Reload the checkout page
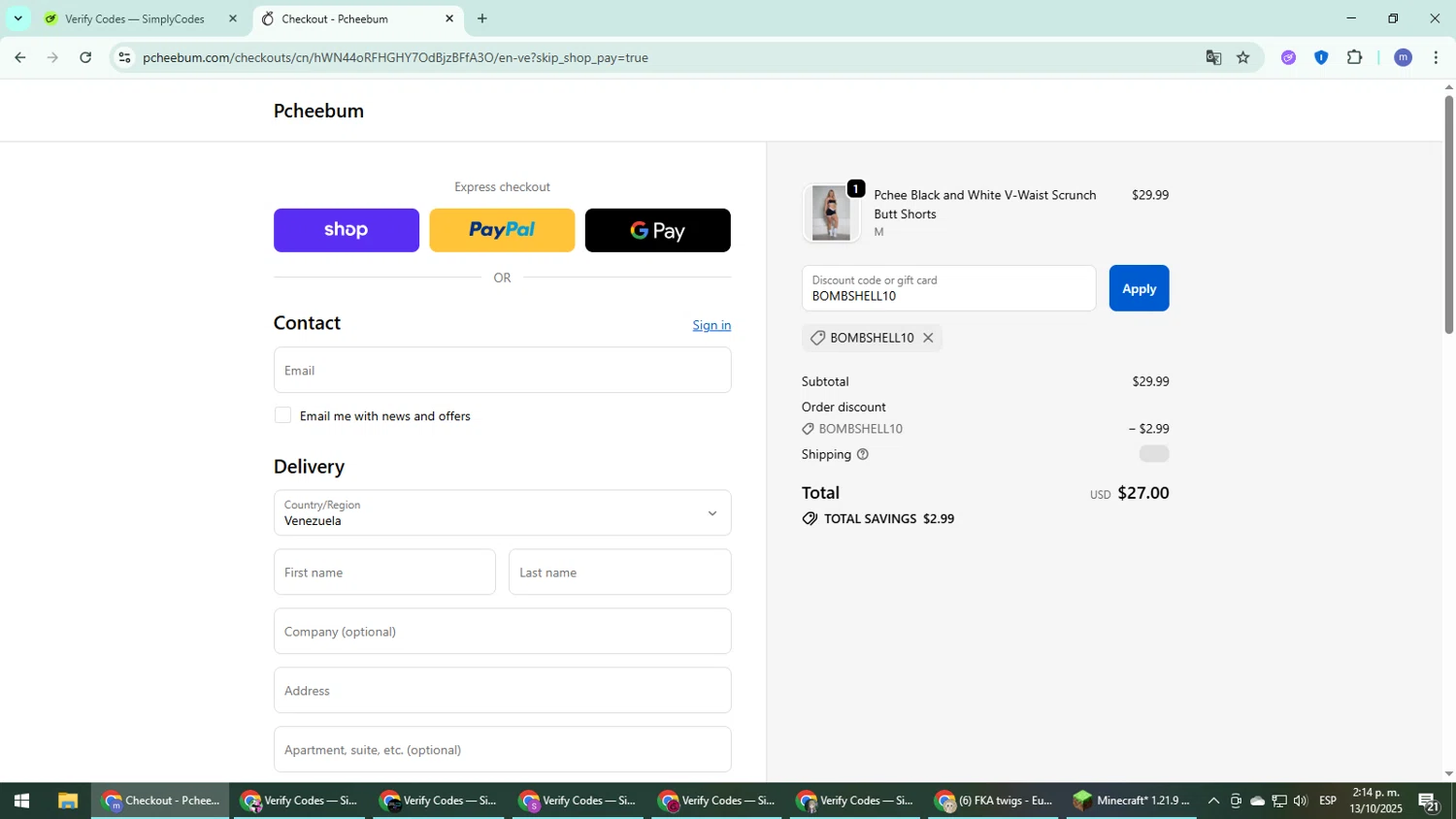The width and height of the screenshot is (1456, 819). click(x=85, y=57)
